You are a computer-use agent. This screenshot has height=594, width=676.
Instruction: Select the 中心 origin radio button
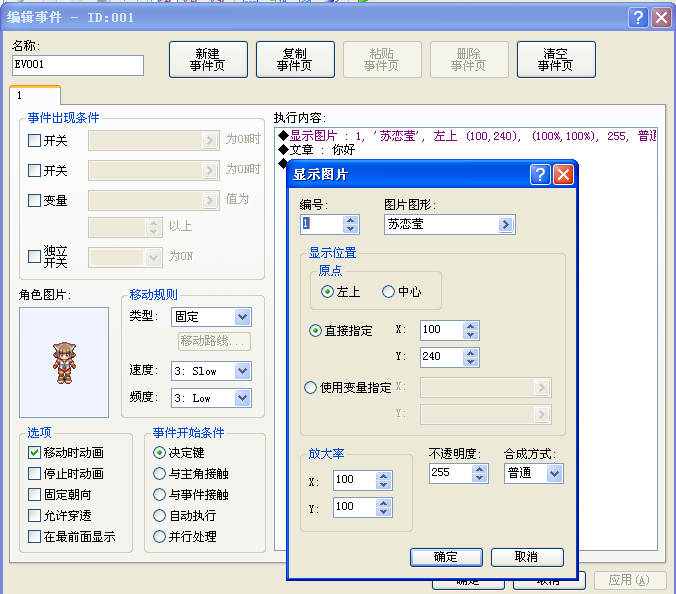(x=388, y=292)
